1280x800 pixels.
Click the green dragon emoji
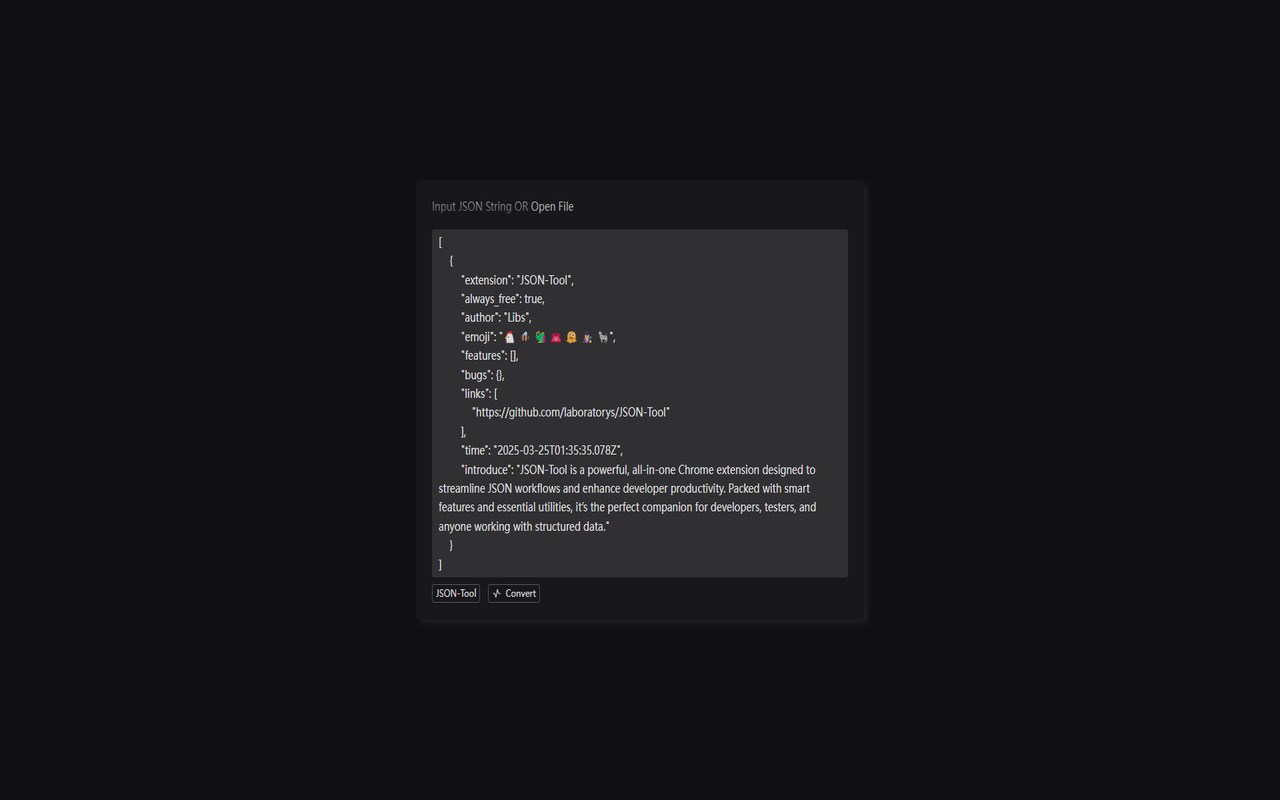(x=541, y=338)
